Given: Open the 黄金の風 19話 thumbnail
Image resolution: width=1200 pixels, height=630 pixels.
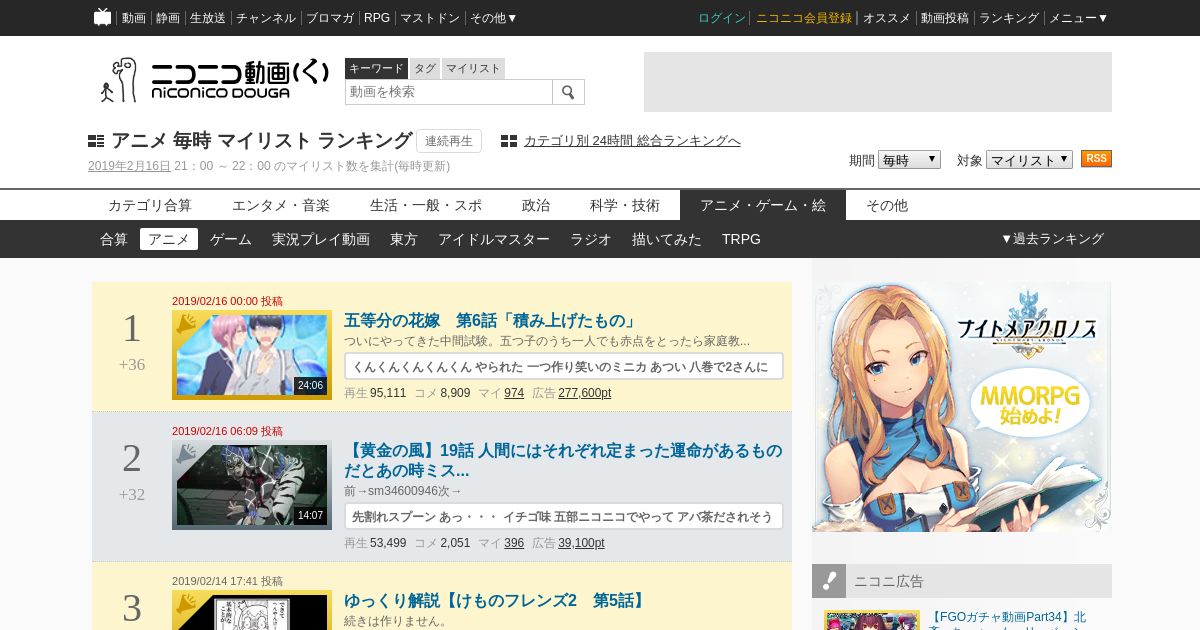Looking at the screenshot, I should click(252, 485).
